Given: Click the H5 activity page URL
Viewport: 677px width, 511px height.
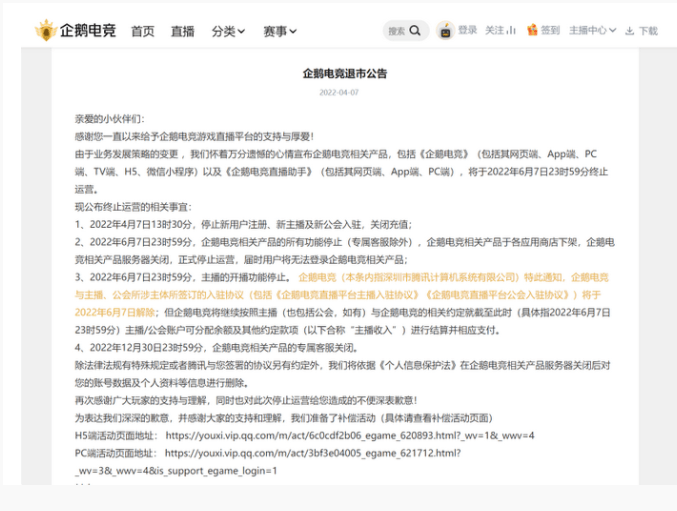Looking at the screenshot, I should click(x=350, y=435).
